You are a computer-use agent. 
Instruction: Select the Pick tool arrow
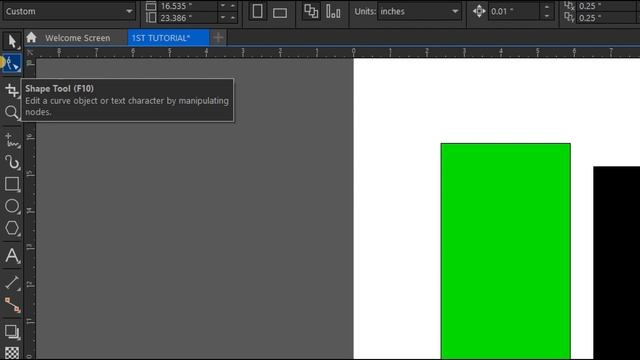(11, 41)
